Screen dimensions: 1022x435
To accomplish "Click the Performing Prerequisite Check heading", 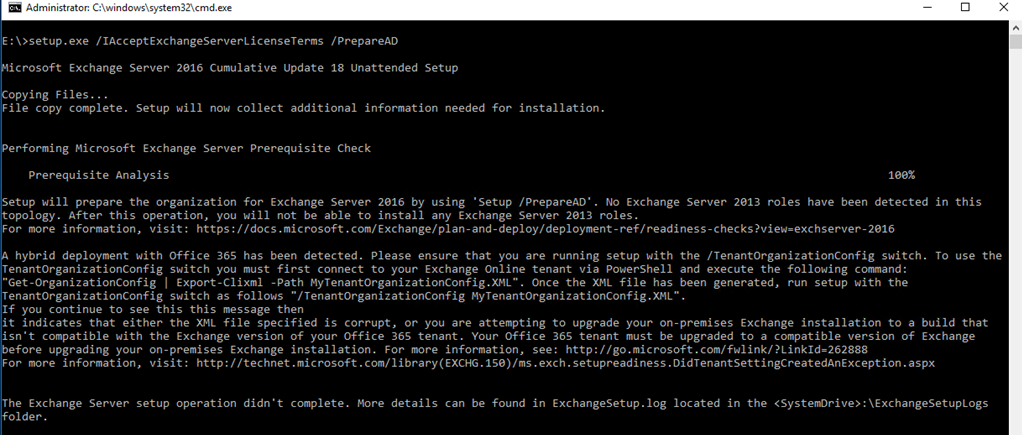I will pyautogui.click(x=186, y=149).
